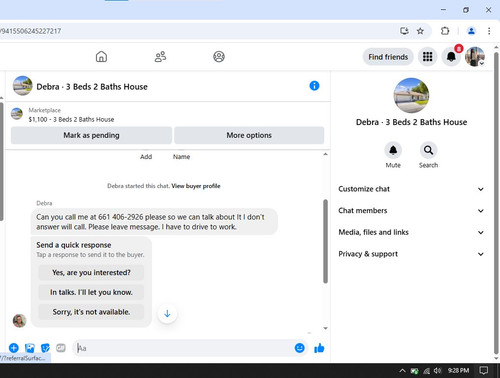Open the volume icon in system tray

[438, 371]
